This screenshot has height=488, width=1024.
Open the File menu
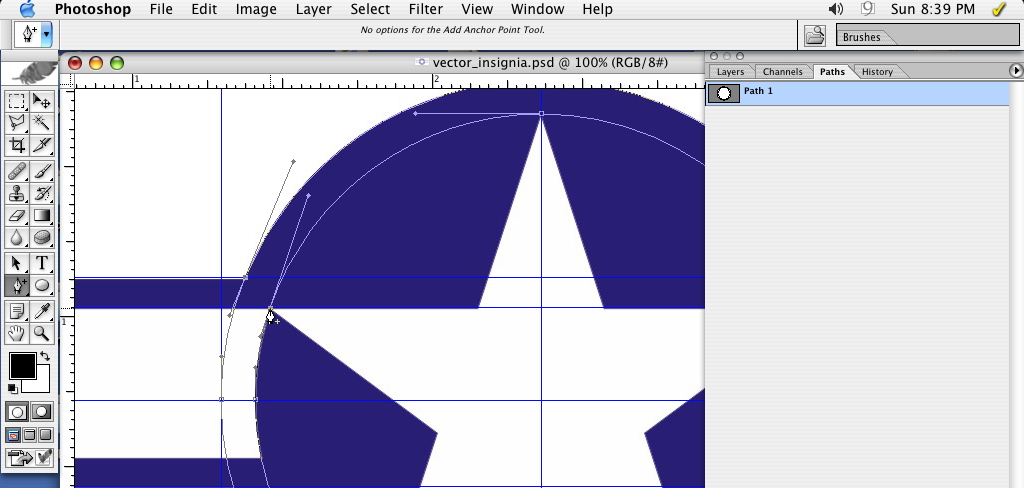(161, 9)
